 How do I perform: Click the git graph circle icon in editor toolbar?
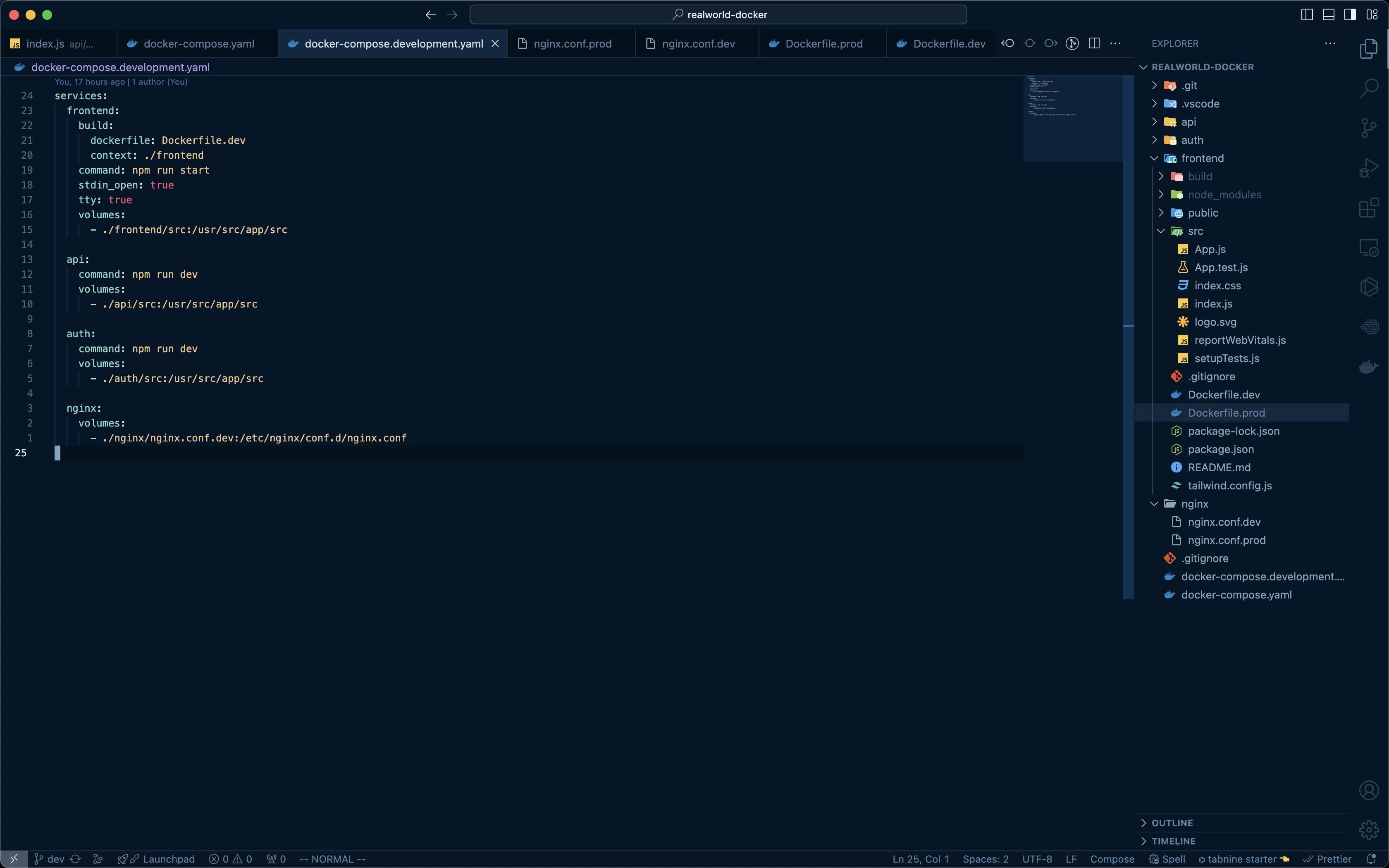pos(1072,44)
